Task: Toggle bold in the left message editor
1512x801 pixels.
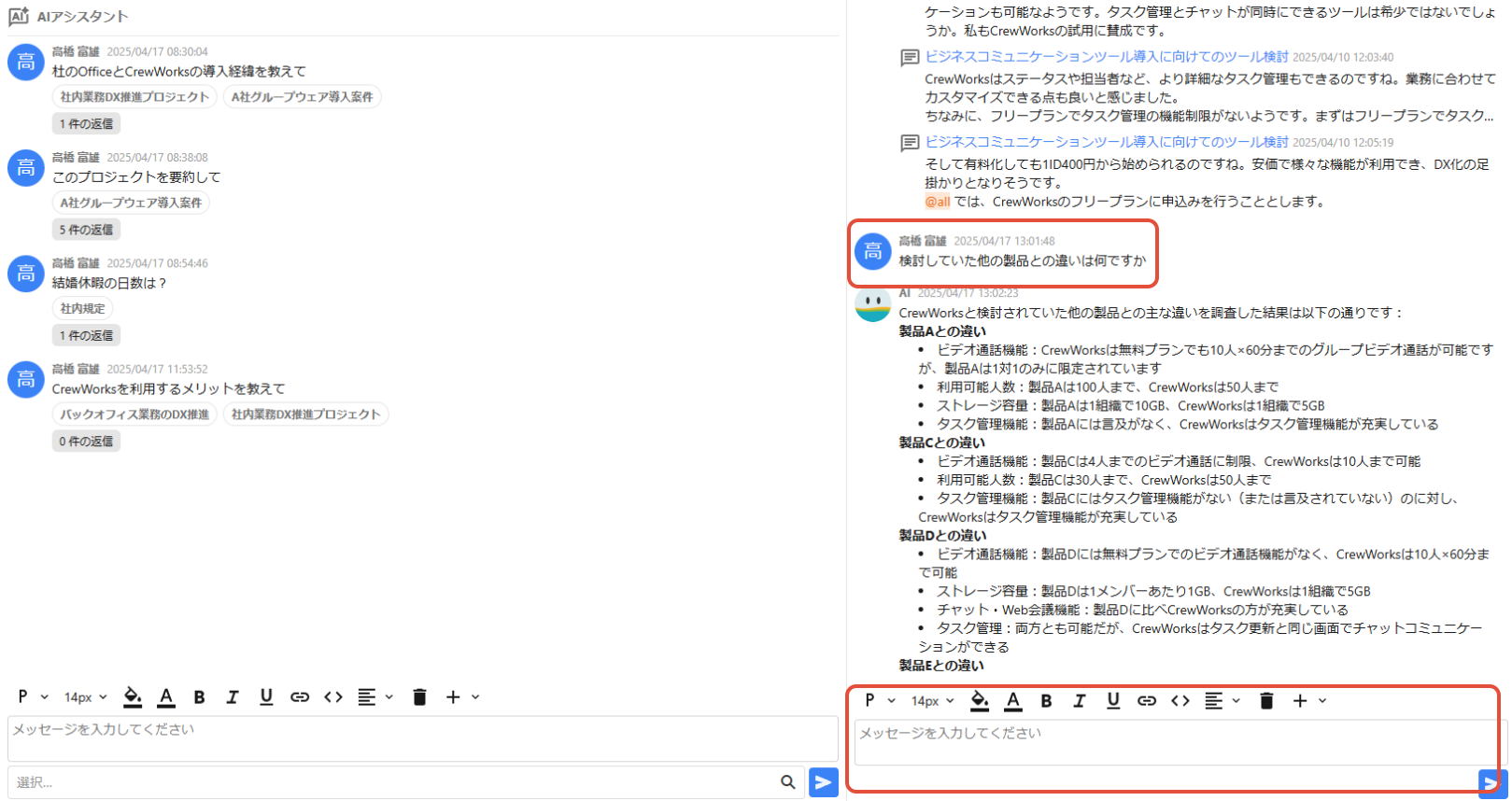Action: click(x=199, y=697)
